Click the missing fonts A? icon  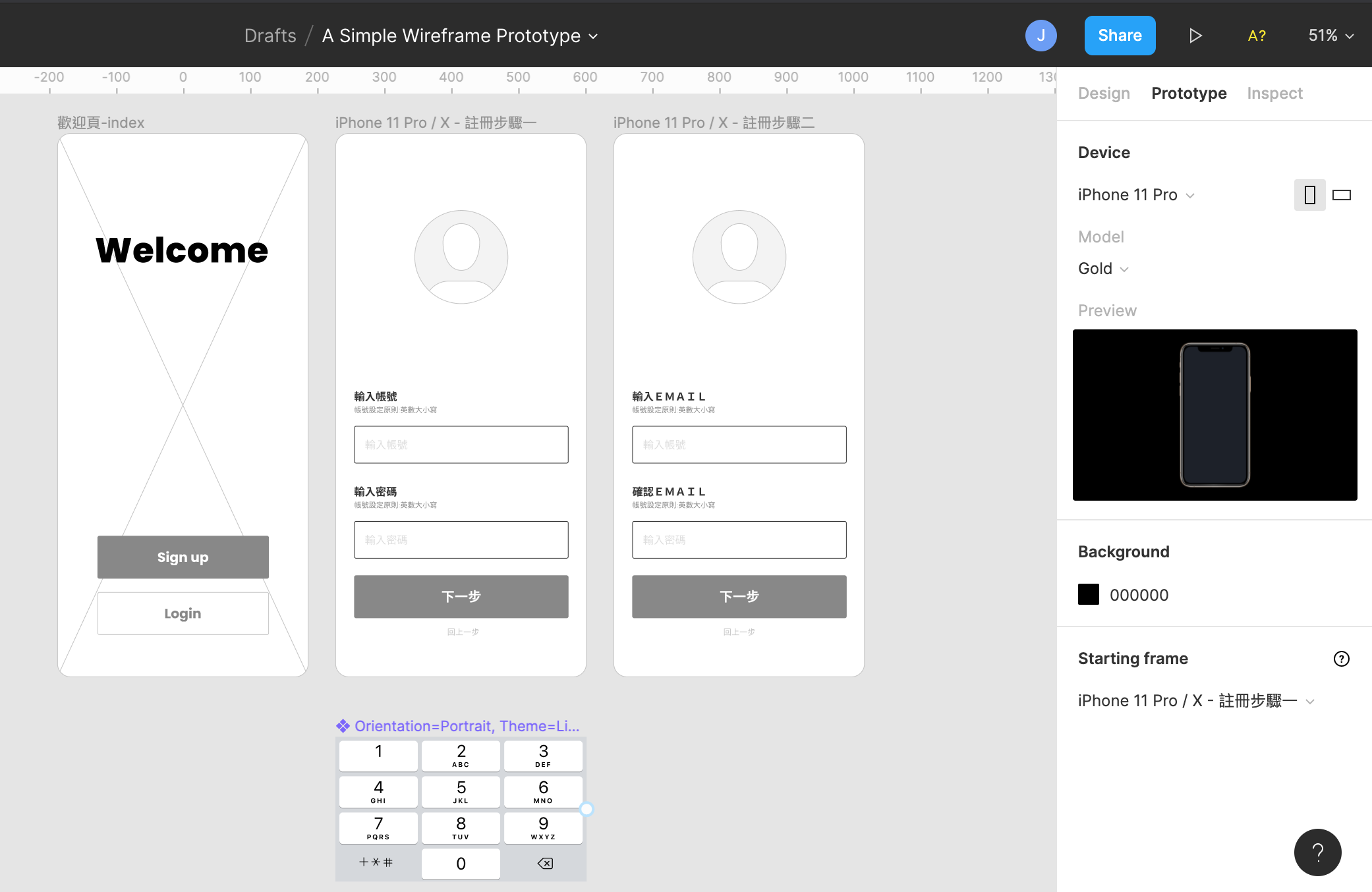pos(1256,36)
